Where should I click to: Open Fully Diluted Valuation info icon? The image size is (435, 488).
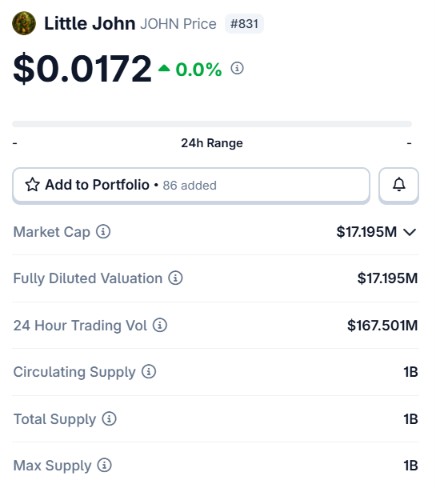click(175, 278)
